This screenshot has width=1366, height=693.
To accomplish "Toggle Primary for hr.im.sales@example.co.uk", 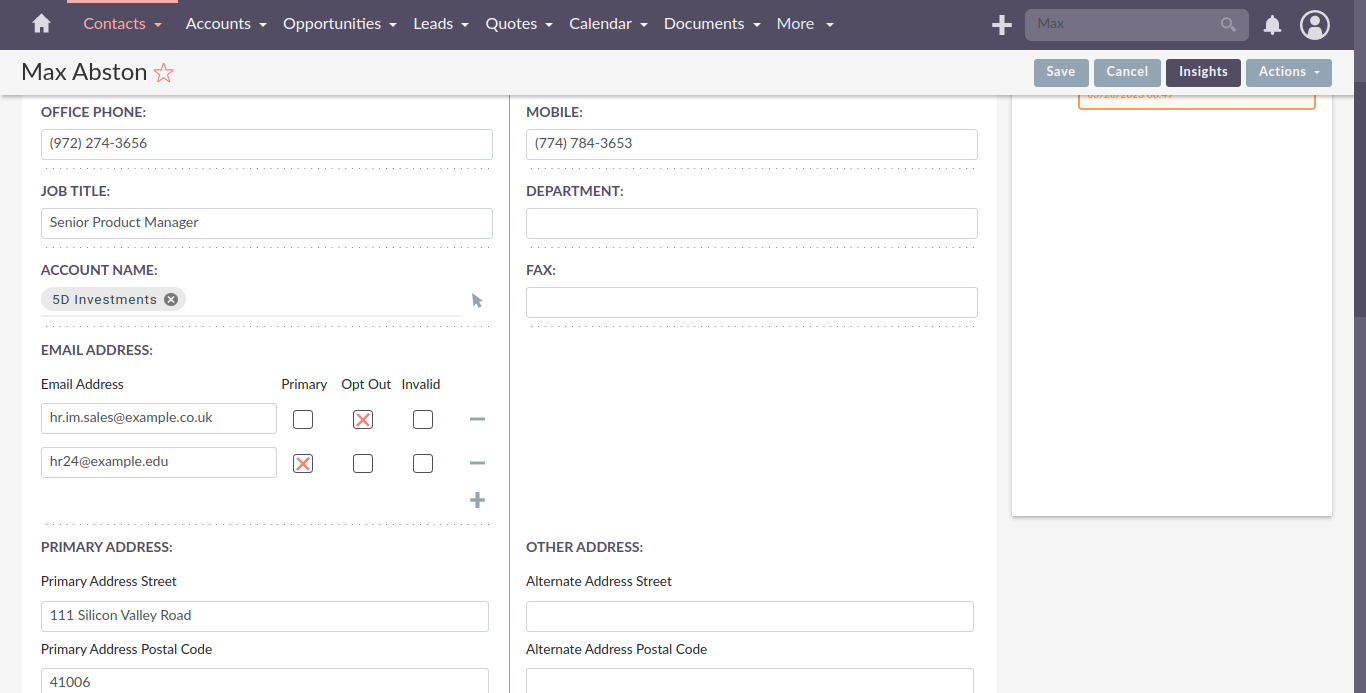I will pyautogui.click(x=303, y=419).
